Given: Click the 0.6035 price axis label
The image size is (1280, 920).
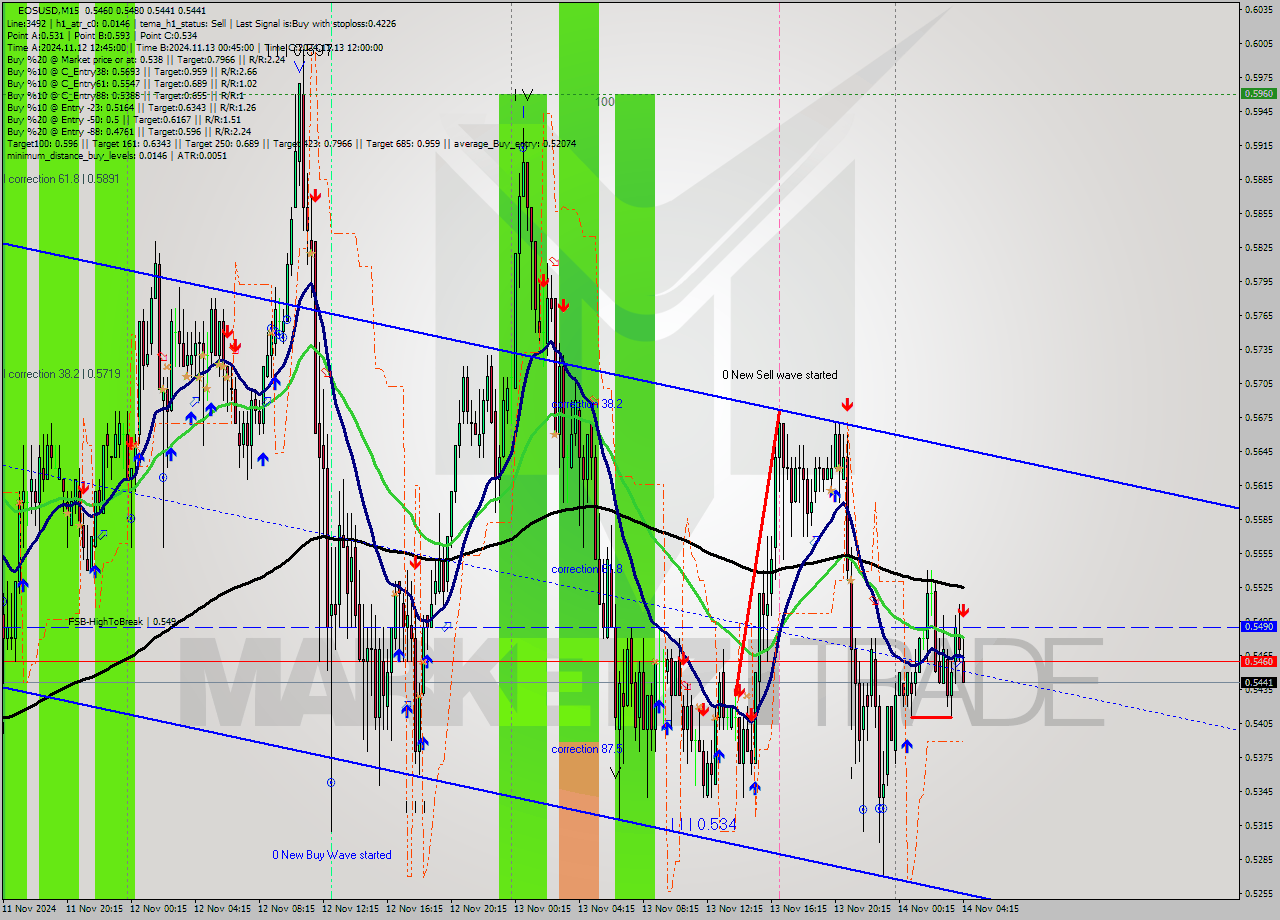Looking at the screenshot, I should click(x=1258, y=9).
